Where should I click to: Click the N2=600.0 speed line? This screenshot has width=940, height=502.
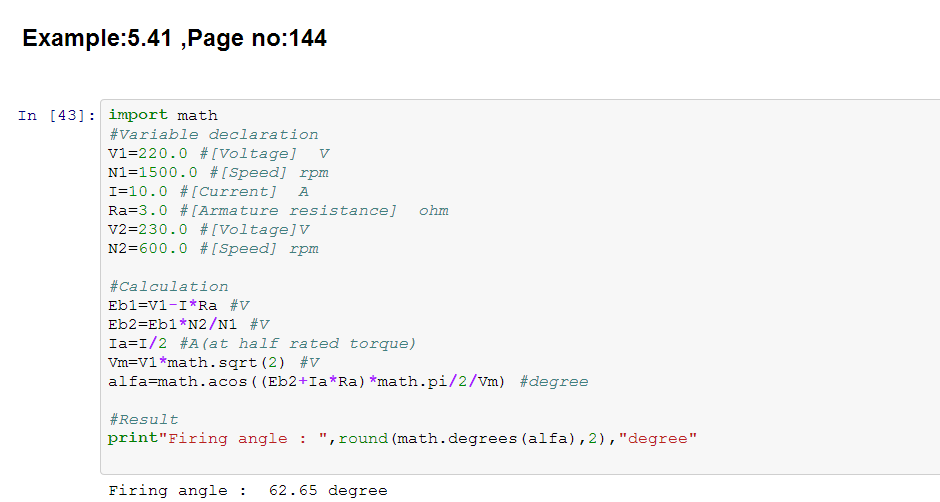(x=213, y=248)
